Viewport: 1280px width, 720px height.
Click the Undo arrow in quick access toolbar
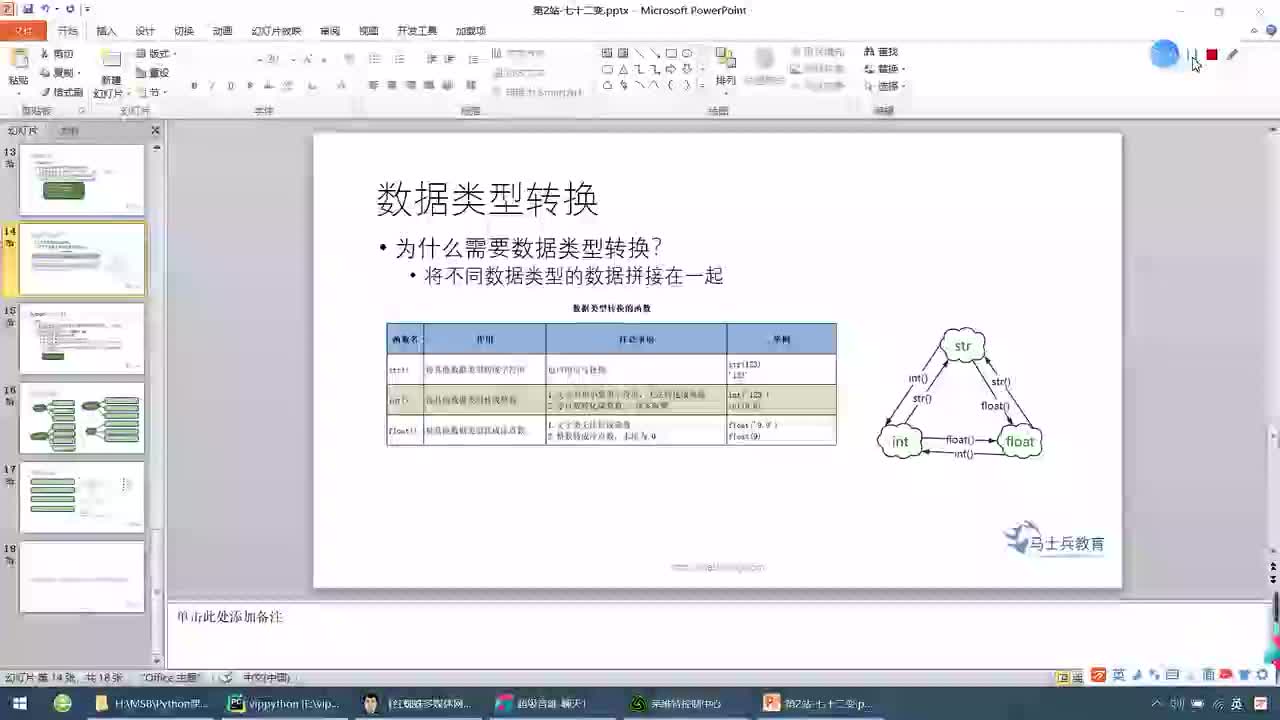tap(46, 9)
